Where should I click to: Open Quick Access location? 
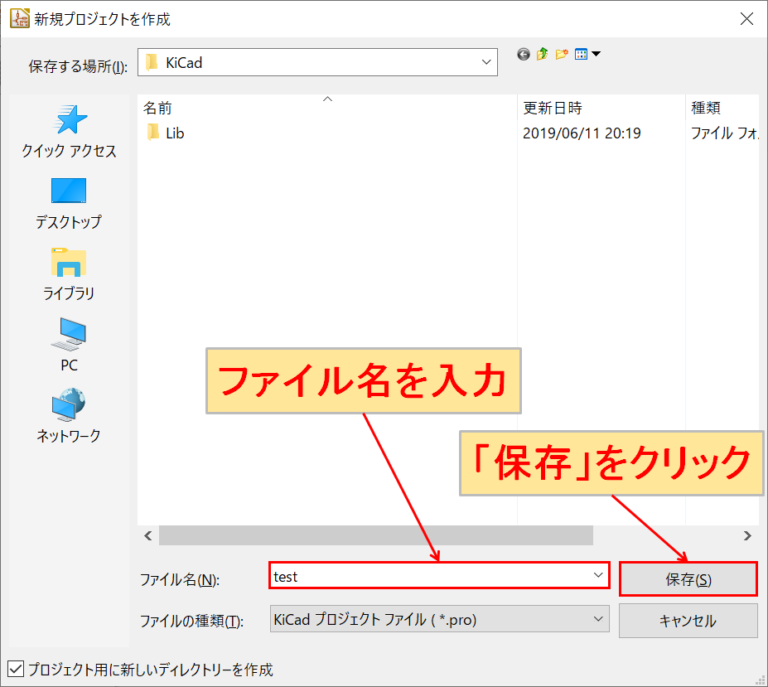[x=69, y=131]
